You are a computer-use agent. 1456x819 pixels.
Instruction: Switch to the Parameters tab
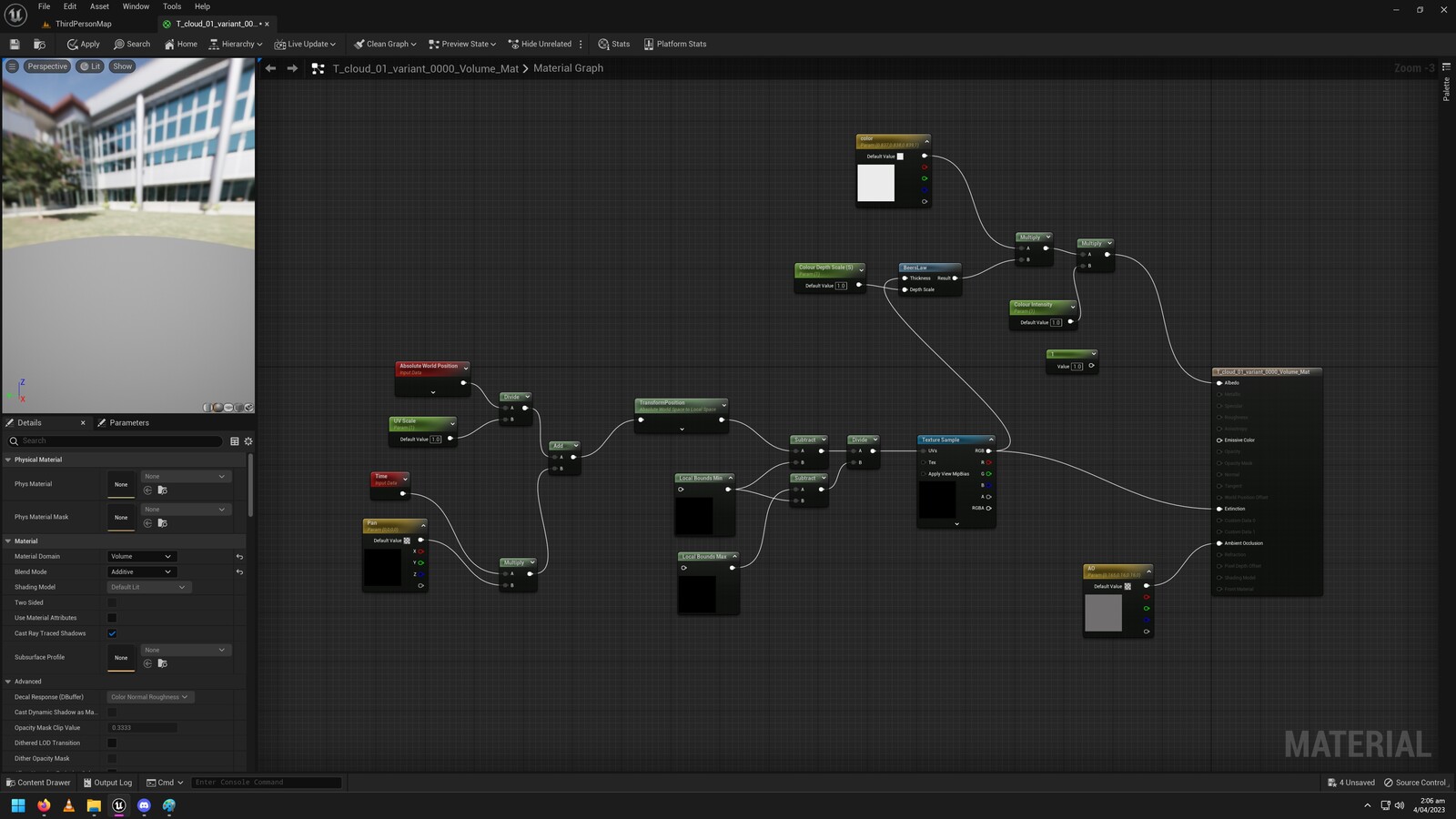[x=127, y=422]
